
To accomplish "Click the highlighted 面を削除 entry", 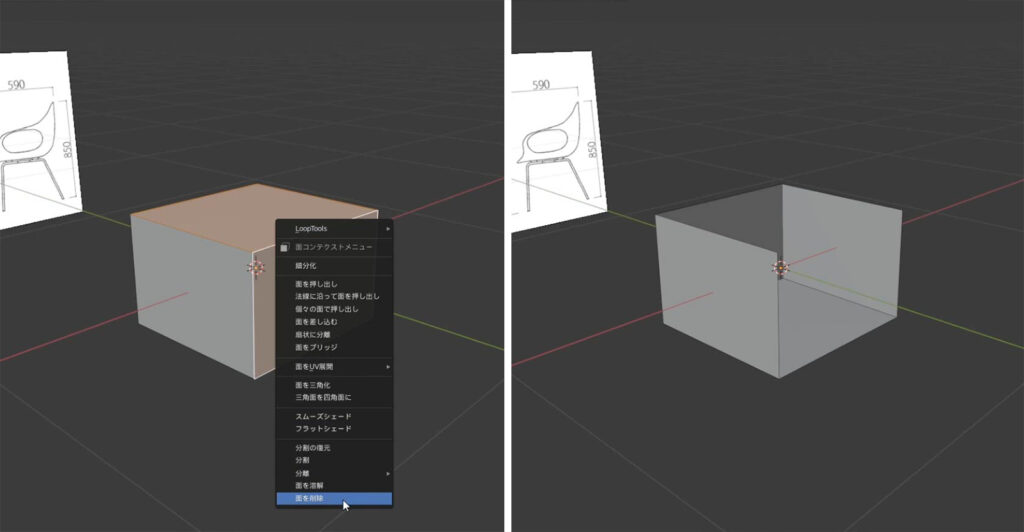I will pos(308,498).
